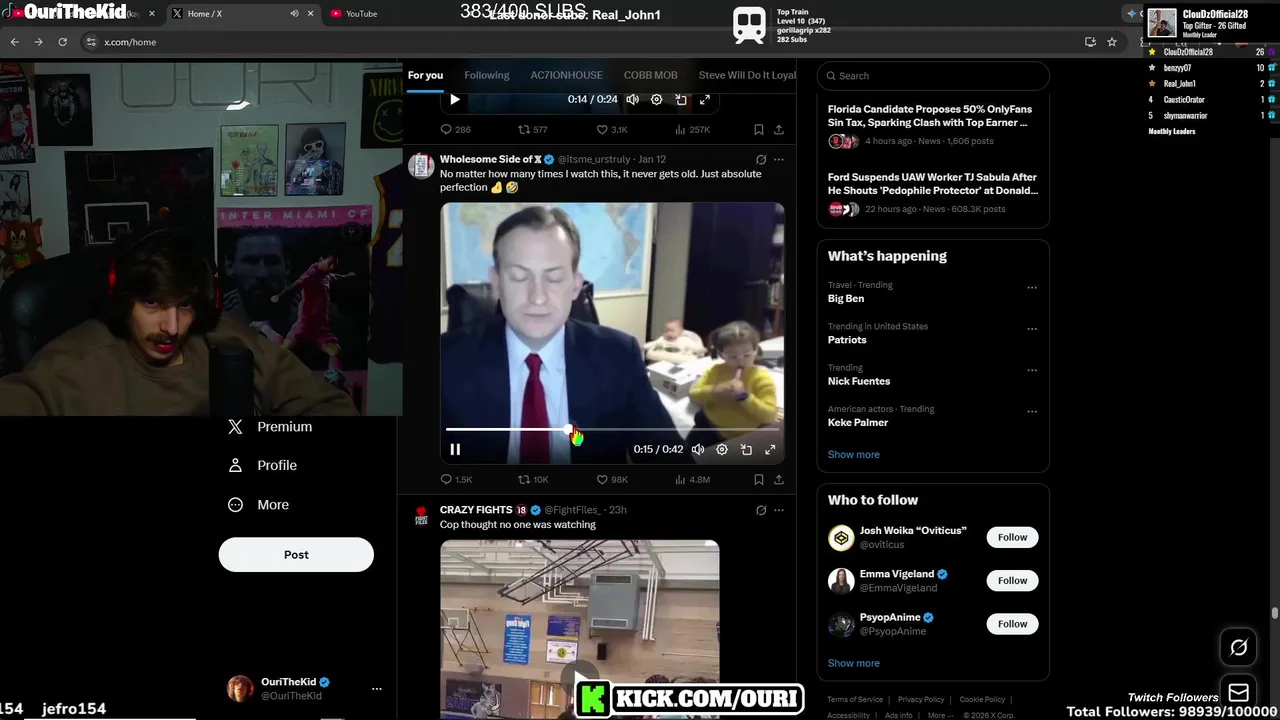Follow Emma Vigeland
The height and width of the screenshot is (720, 1280).
tap(1012, 580)
